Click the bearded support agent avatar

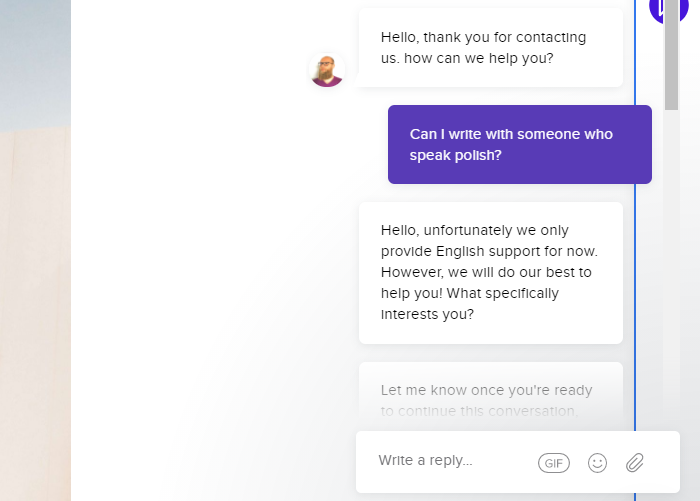pos(327,70)
